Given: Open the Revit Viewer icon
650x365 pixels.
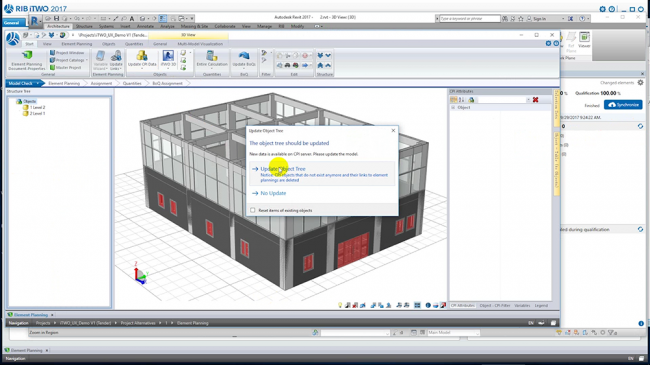Looking at the screenshot, I should pyautogui.click(x=584, y=40).
